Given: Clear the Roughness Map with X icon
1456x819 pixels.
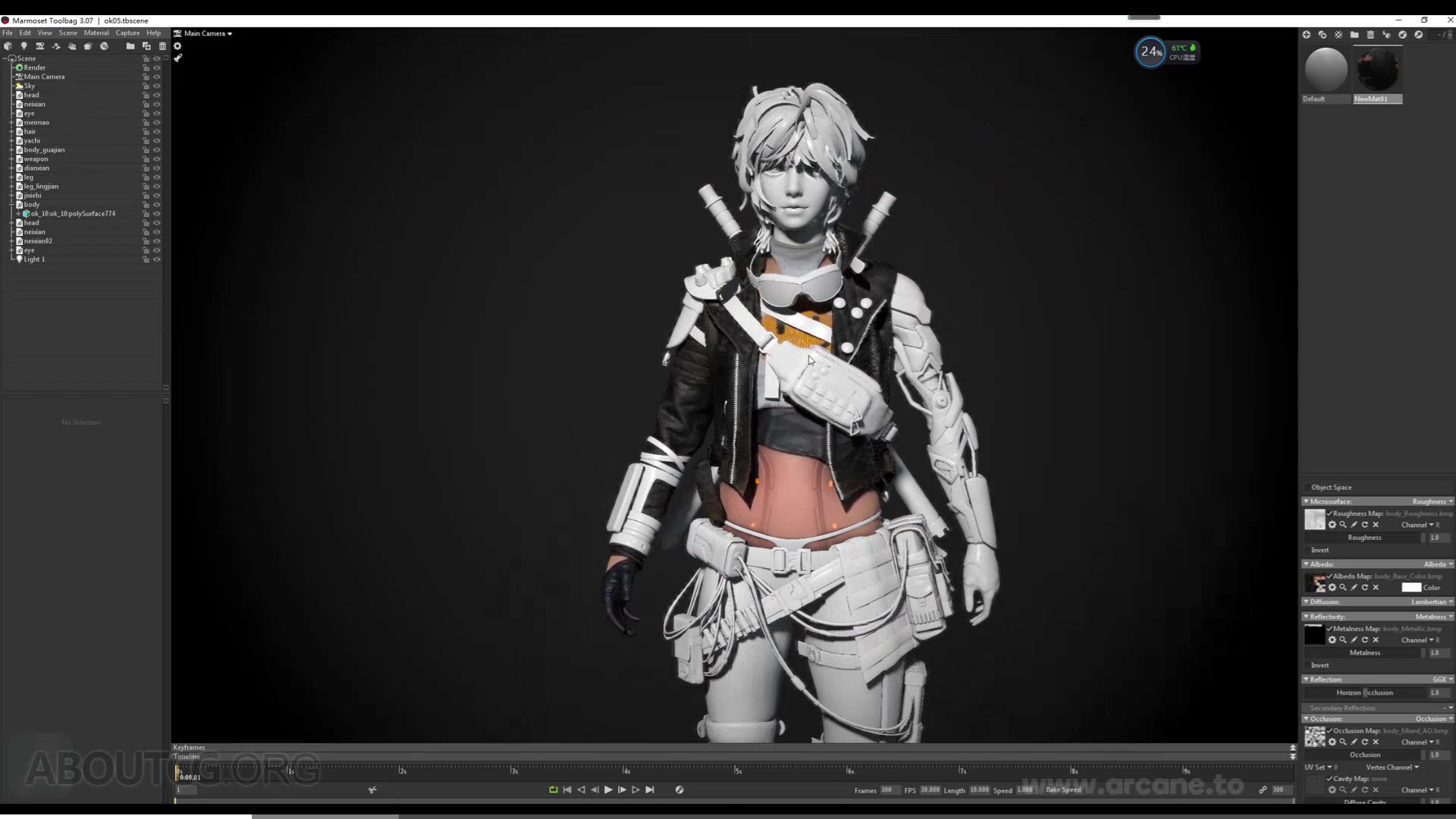Looking at the screenshot, I should point(1376,525).
